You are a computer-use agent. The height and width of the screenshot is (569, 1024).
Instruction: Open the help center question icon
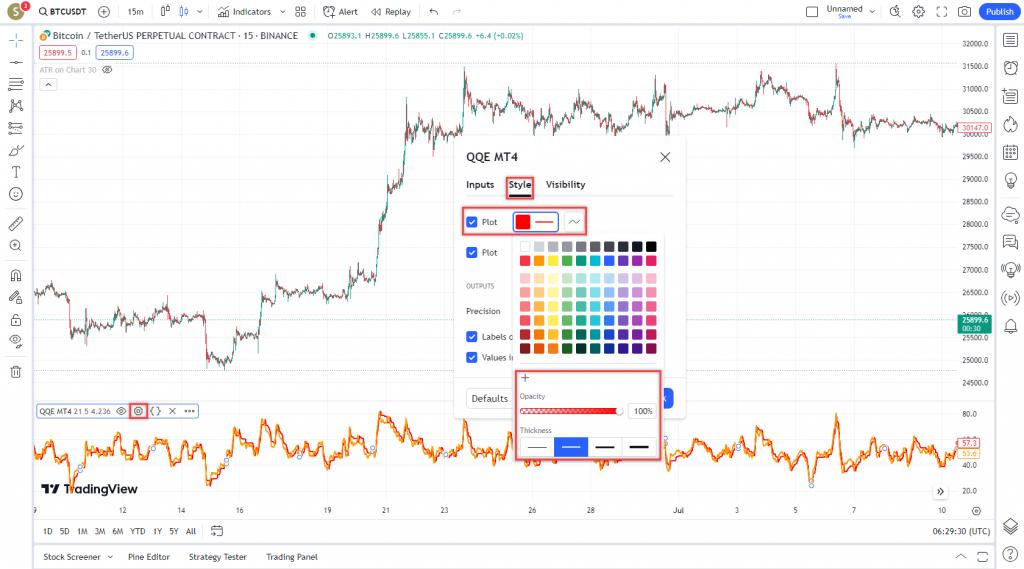1010,555
